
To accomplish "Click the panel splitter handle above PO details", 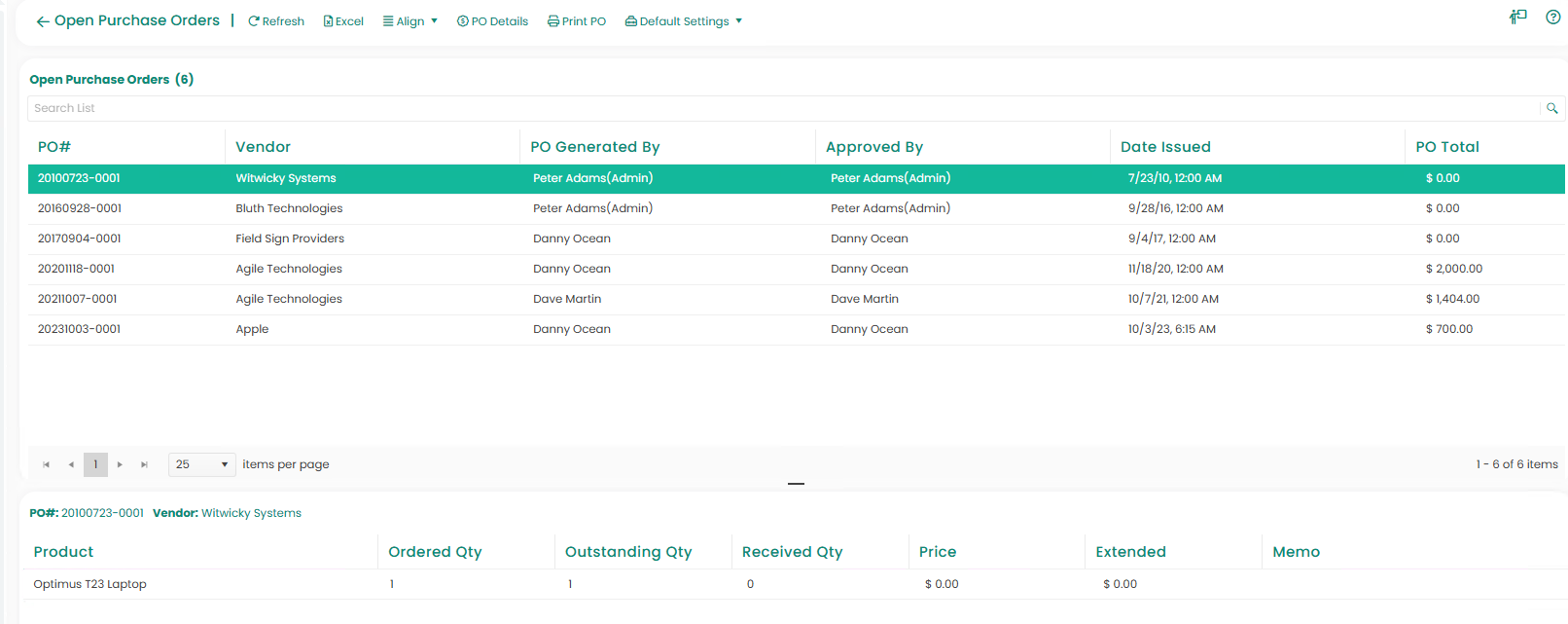I will point(796,484).
